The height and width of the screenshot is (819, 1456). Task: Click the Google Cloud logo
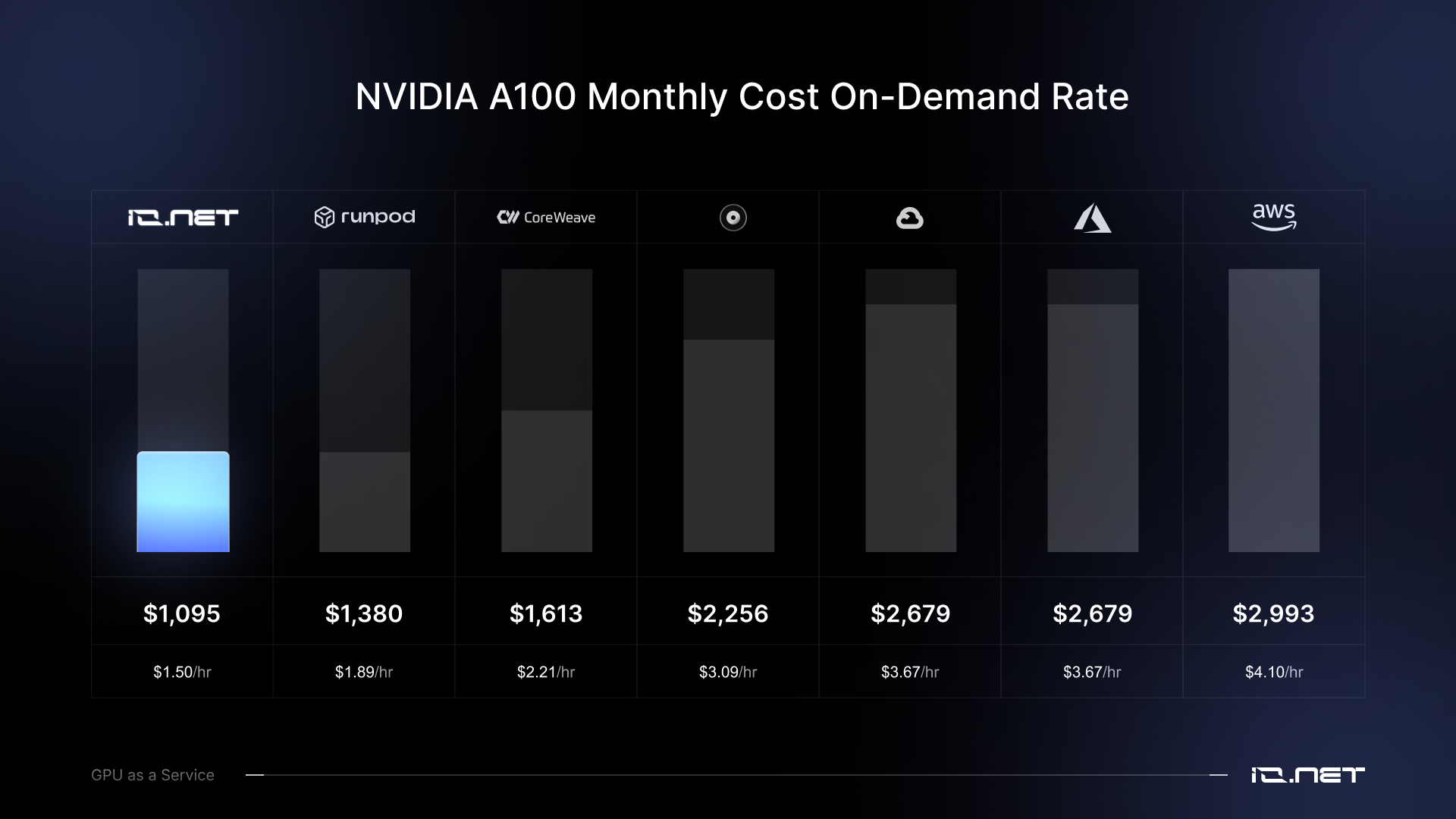pos(909,218)
